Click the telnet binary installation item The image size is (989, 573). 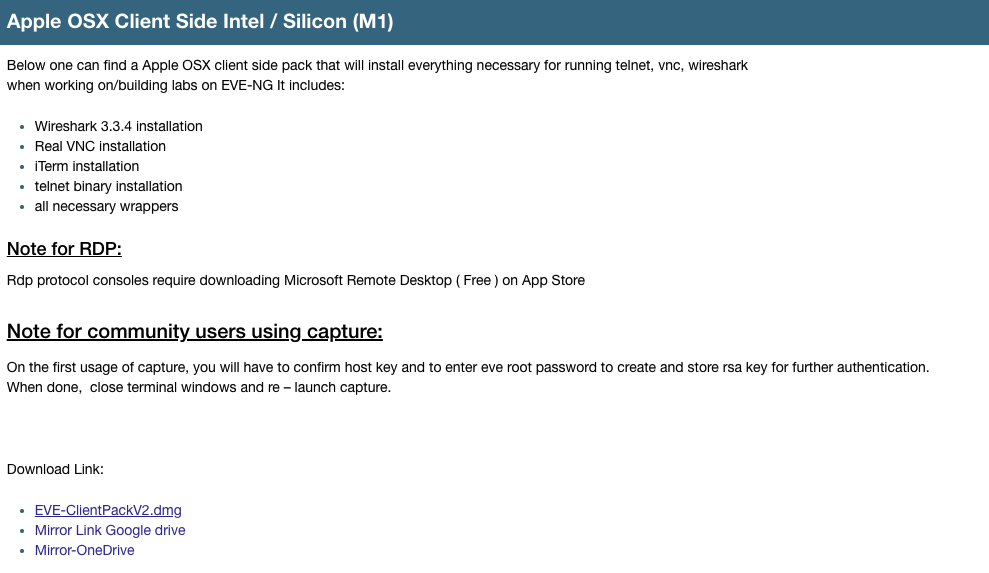(x=108, y=187)
